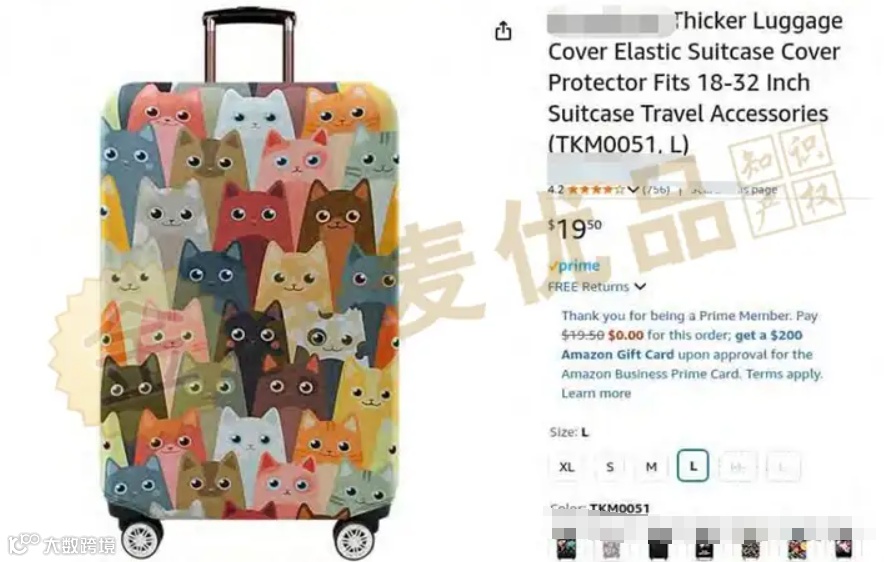Viewport: 884px width, 562px height.
Task: Select size S option
Action: (609, 467)
